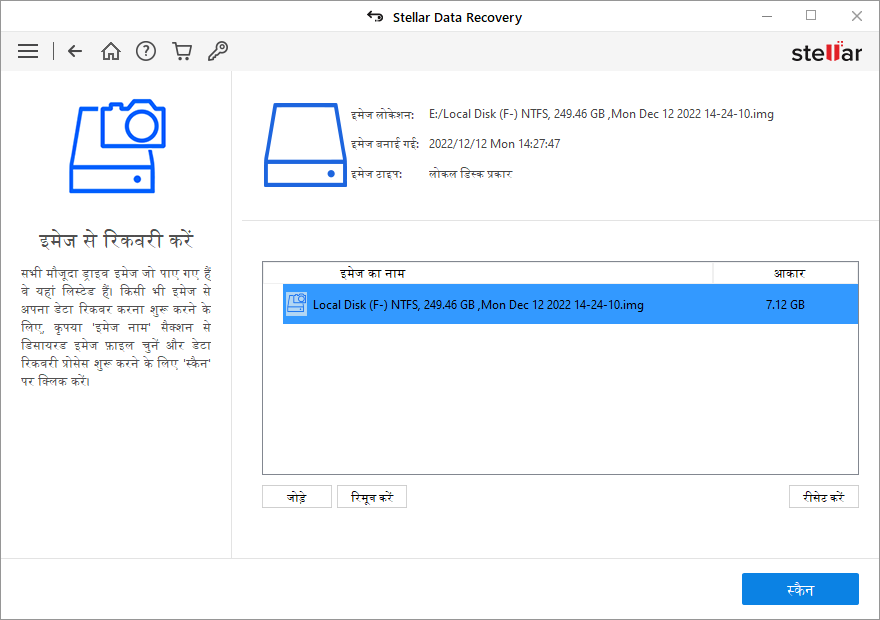880x620 pixels.
Task: Click the shopping cart buy icon
Action: 182,51
